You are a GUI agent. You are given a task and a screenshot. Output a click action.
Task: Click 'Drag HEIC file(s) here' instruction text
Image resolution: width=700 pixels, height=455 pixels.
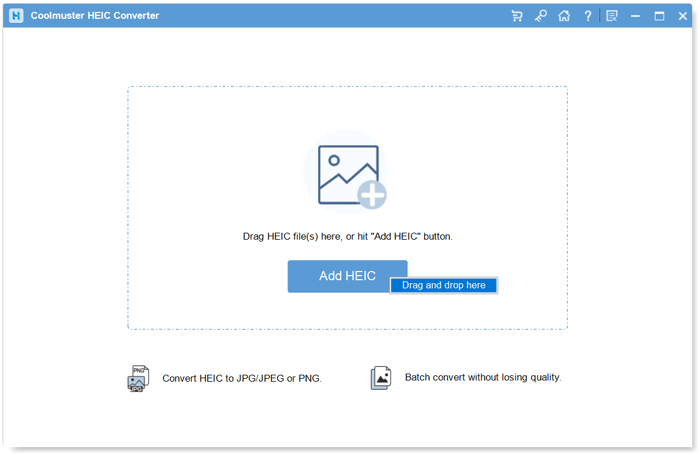point(347,236)
